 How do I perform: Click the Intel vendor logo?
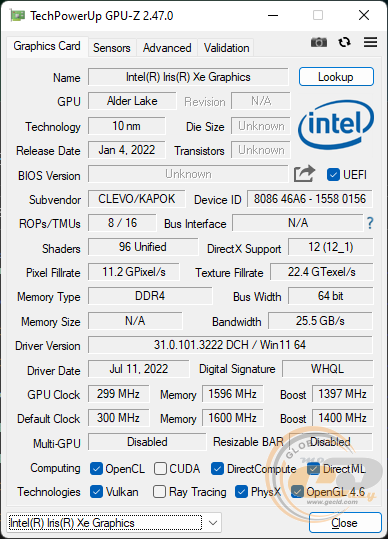pos(336,124)
